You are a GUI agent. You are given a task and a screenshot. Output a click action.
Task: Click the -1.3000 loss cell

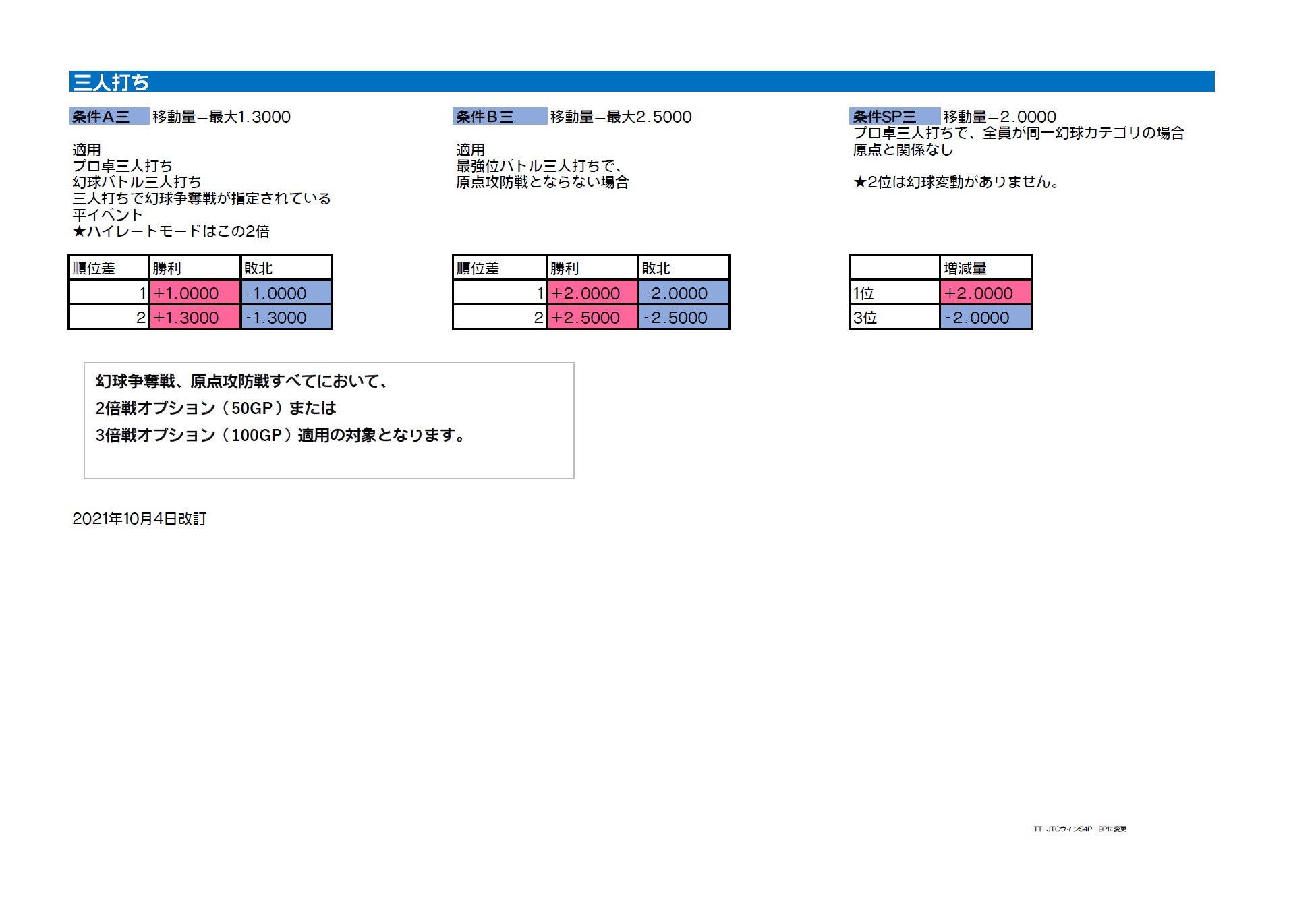click(287, 317)
